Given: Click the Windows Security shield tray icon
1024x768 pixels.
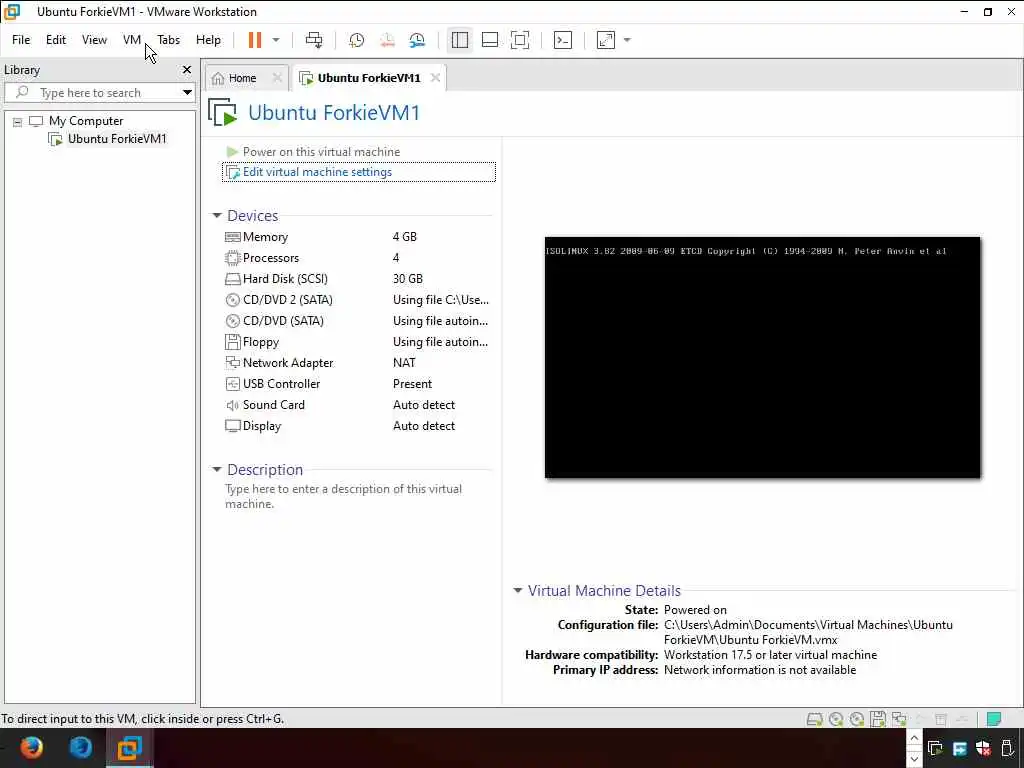Looking at the screenshot, I should [x=983, y=748].
